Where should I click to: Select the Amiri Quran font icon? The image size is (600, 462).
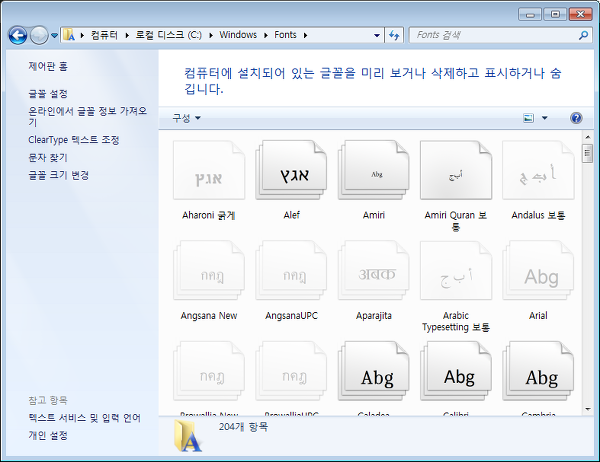[x=456, y=170]
